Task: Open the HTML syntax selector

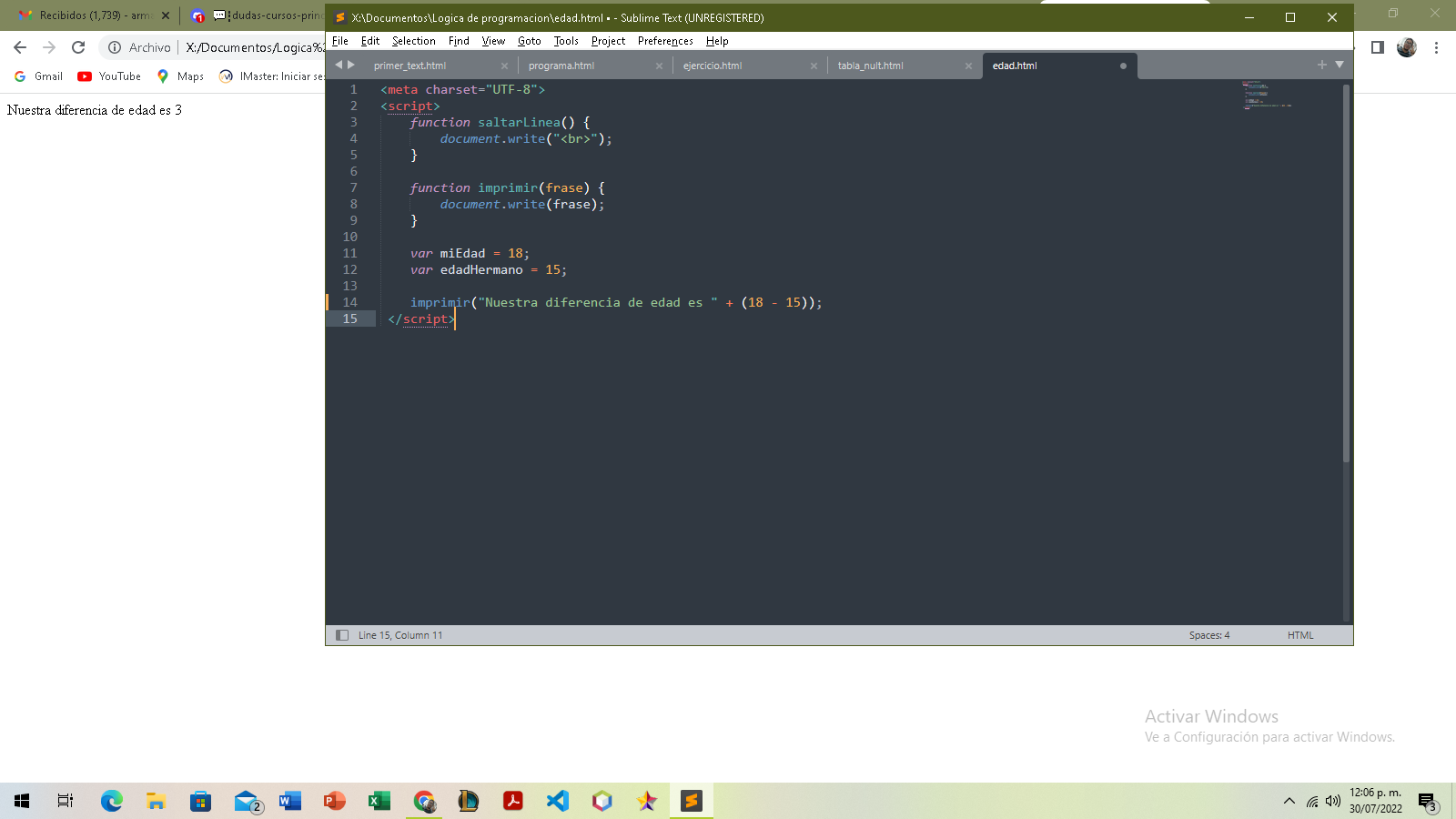Action: 1300,635
